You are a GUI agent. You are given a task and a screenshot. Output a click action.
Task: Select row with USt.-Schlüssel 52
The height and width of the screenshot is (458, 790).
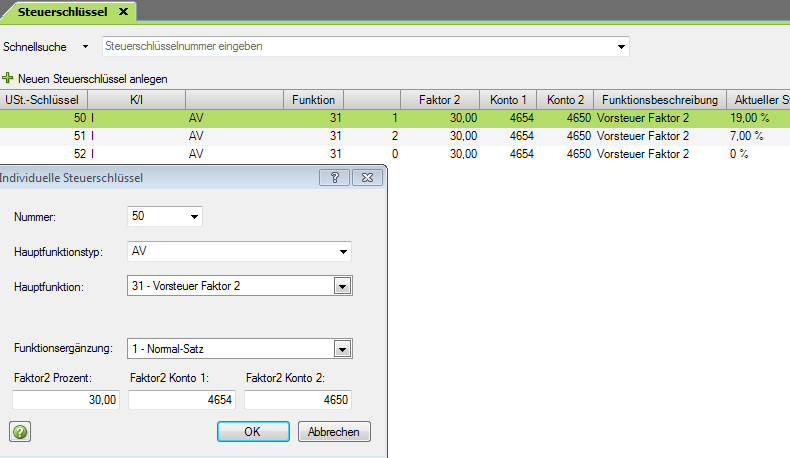395,154
